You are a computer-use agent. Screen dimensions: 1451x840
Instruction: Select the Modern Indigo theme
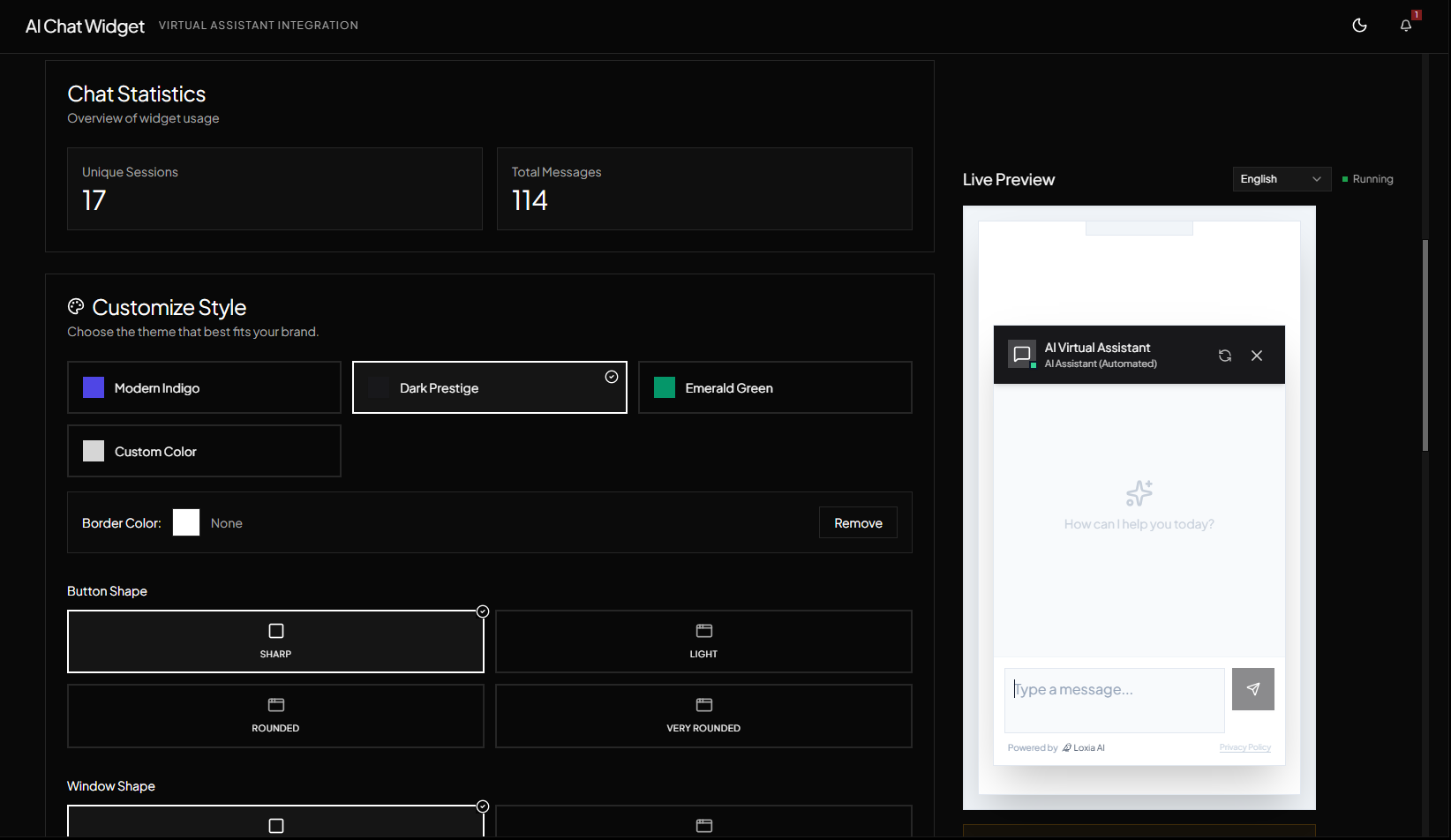[204, 387]
